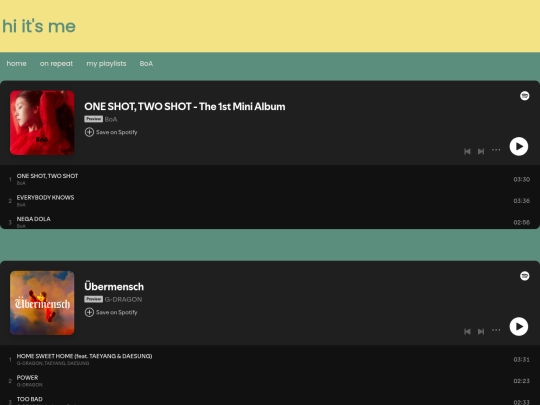Viewport: 540px width, 405px height.
Task: Click the Preview badge beside BoA
Action: click(93, 119)
